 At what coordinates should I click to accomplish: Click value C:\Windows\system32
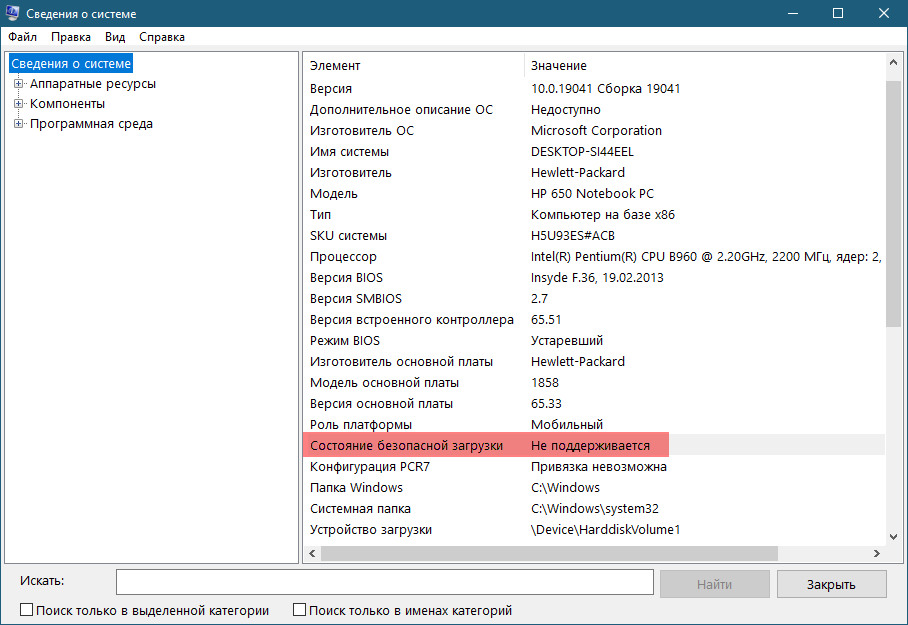pyautogui.click(x=595, y=509)
